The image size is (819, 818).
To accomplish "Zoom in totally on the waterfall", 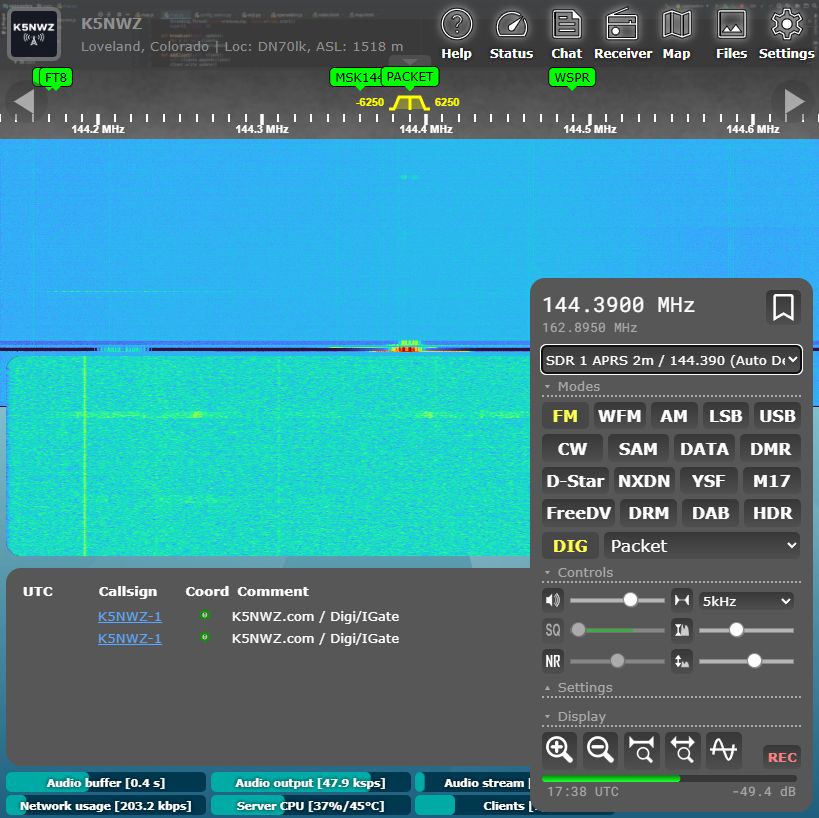I will 641,750.
